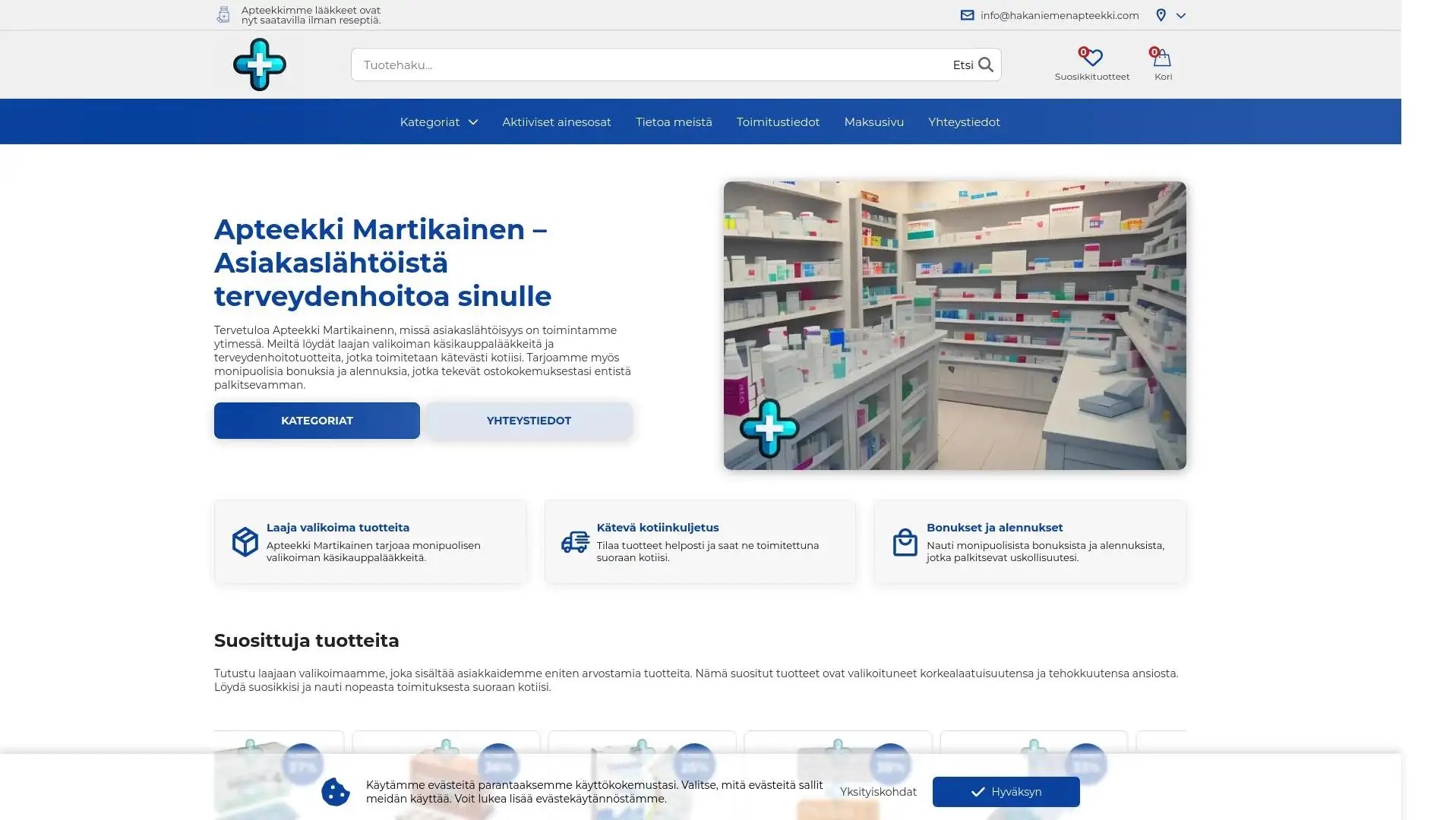Viewport: 1456px width, 820px height.
Task: Click the pharmacy shelves hero image
Action: 955,325
